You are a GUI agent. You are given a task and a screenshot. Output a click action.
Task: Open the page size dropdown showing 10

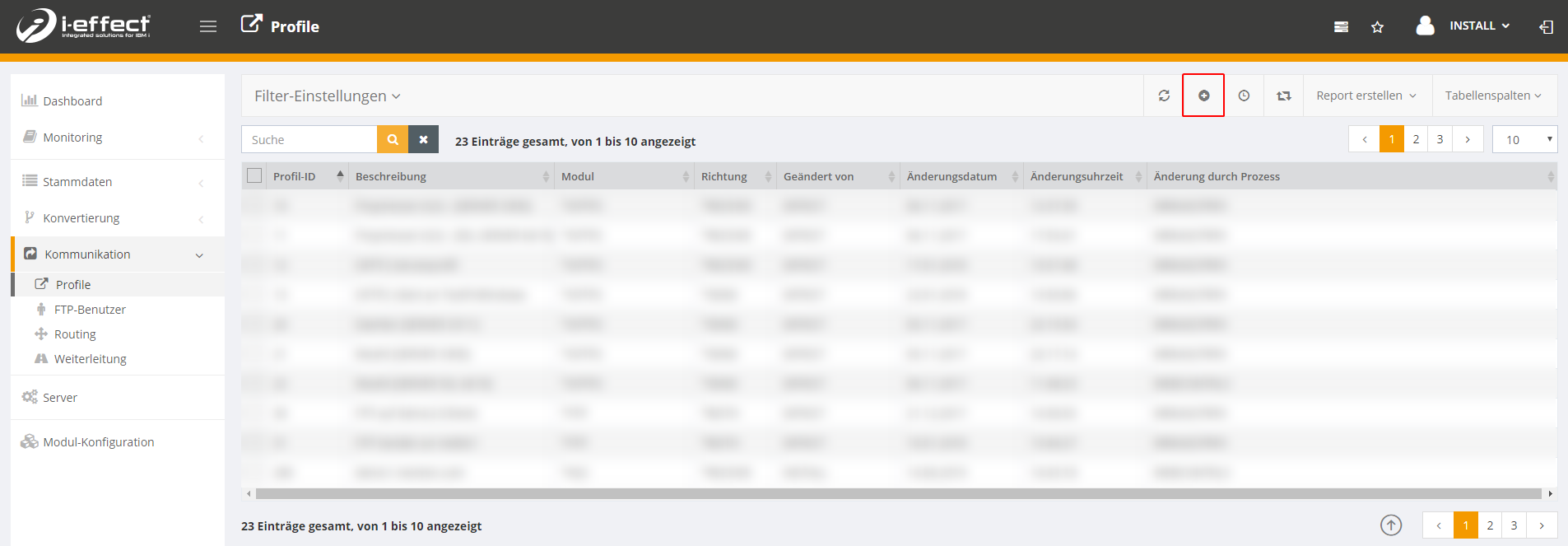[1524, 140]
